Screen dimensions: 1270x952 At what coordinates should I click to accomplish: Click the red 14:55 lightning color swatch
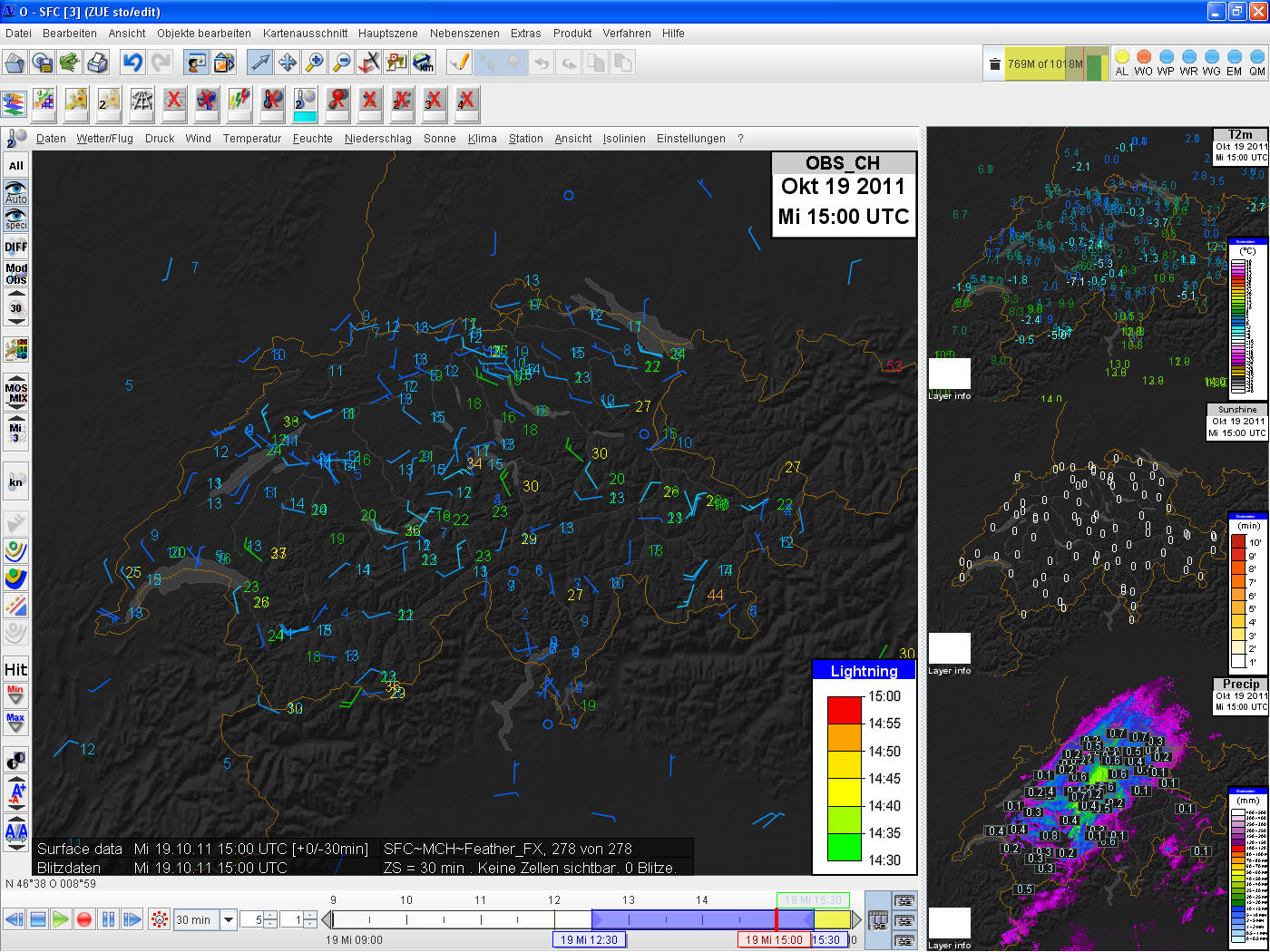tap(844, 710)
